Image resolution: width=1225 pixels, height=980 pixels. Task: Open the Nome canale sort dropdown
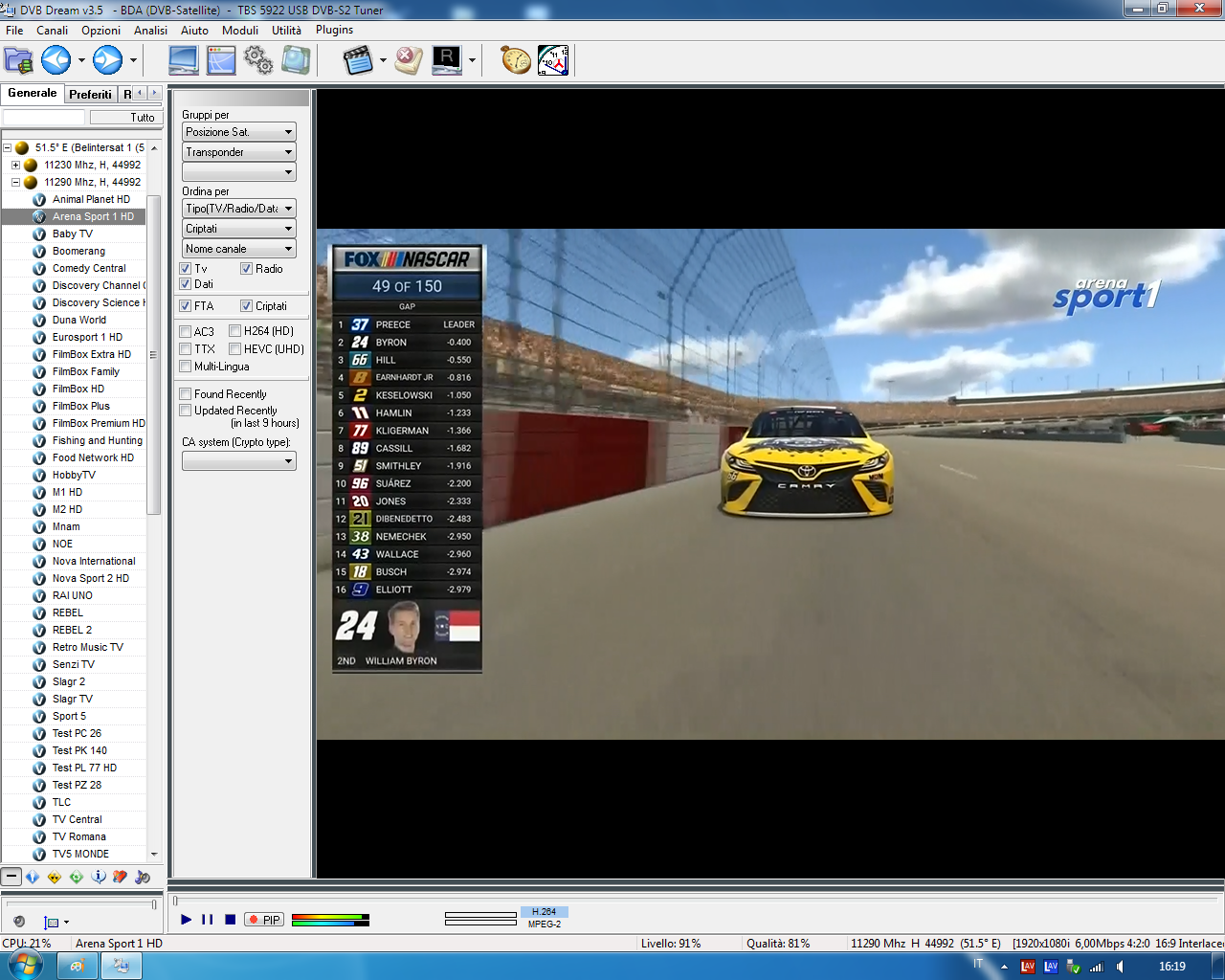tap(239, 249)
